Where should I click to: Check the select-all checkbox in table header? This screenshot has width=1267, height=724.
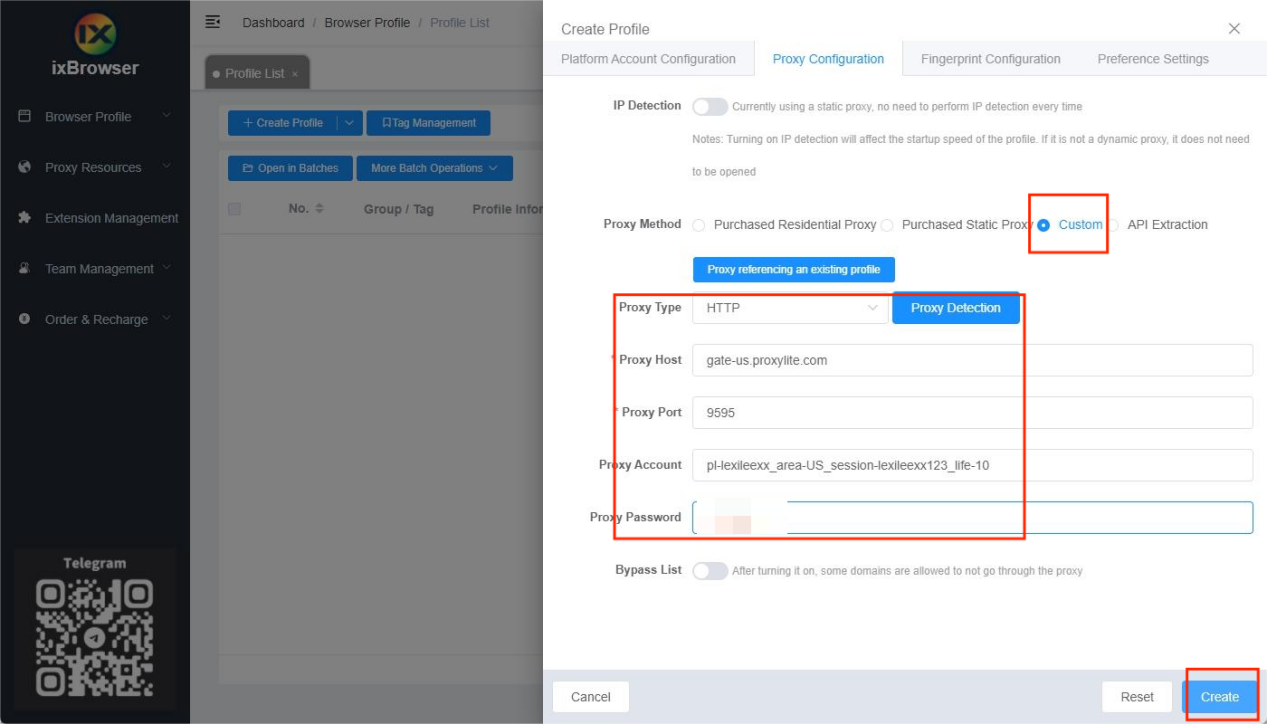click(x=235, y=209)
